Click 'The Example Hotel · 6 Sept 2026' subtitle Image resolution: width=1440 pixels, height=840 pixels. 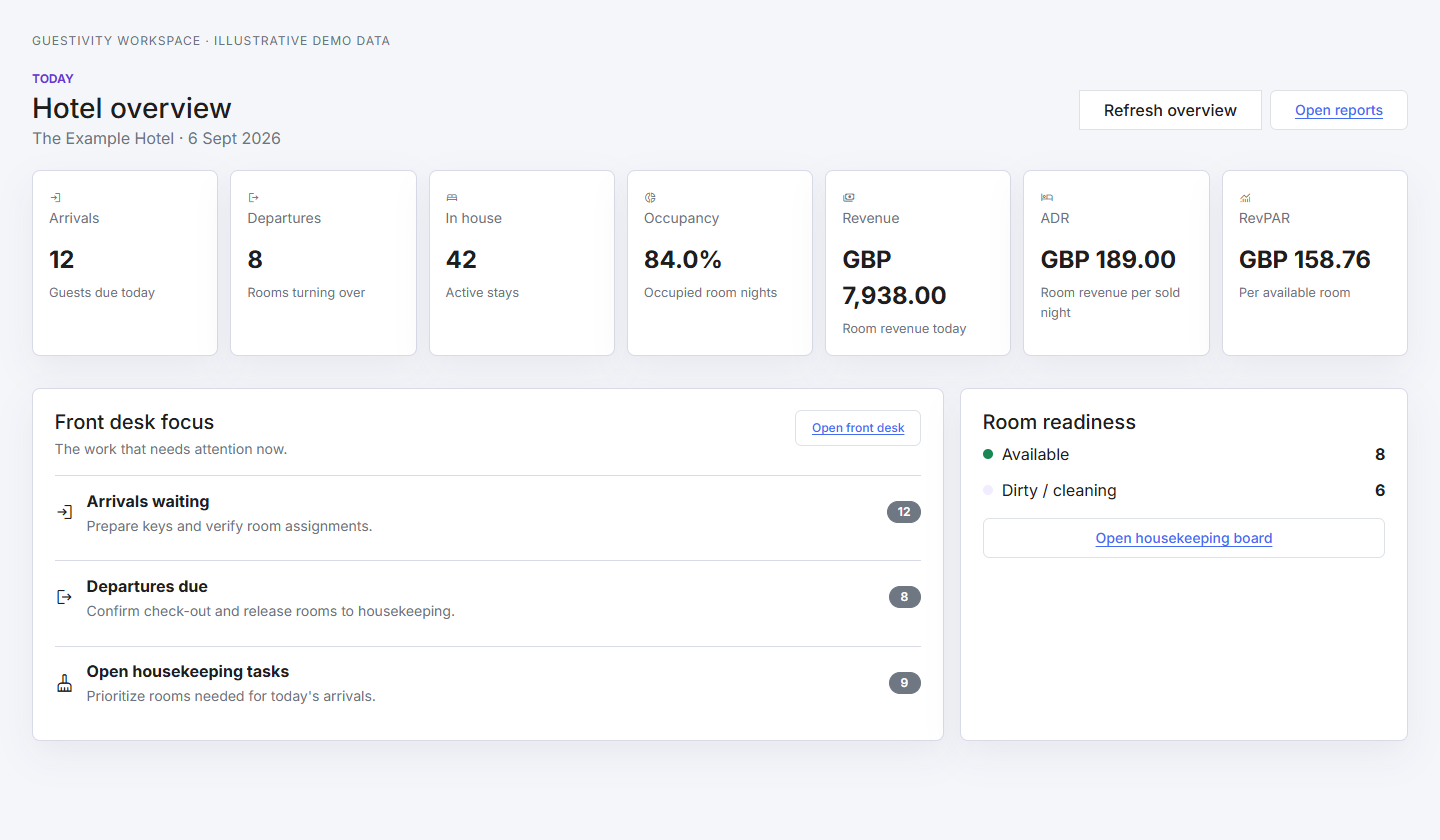click(157, 139)
